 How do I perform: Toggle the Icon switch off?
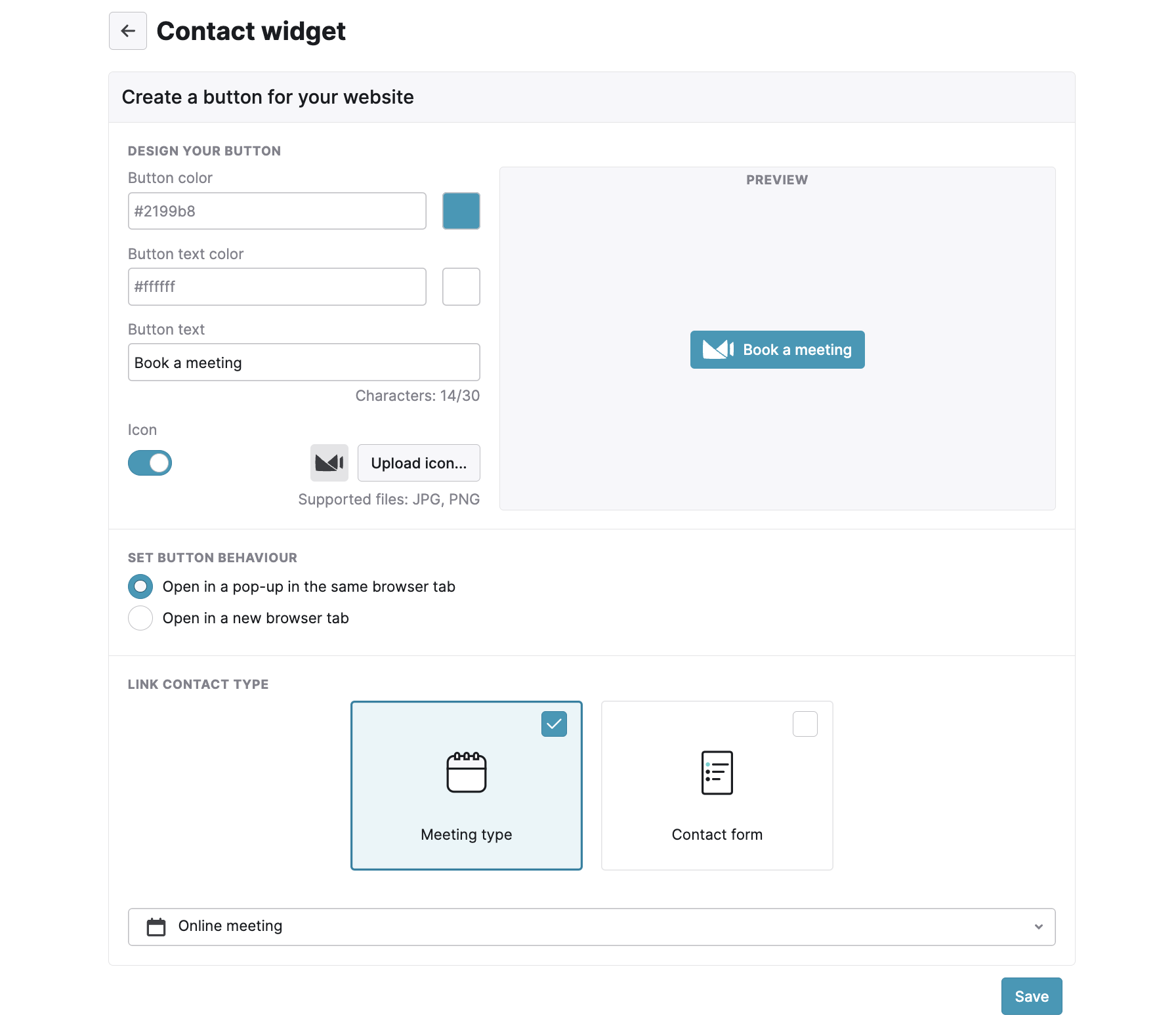150,463
